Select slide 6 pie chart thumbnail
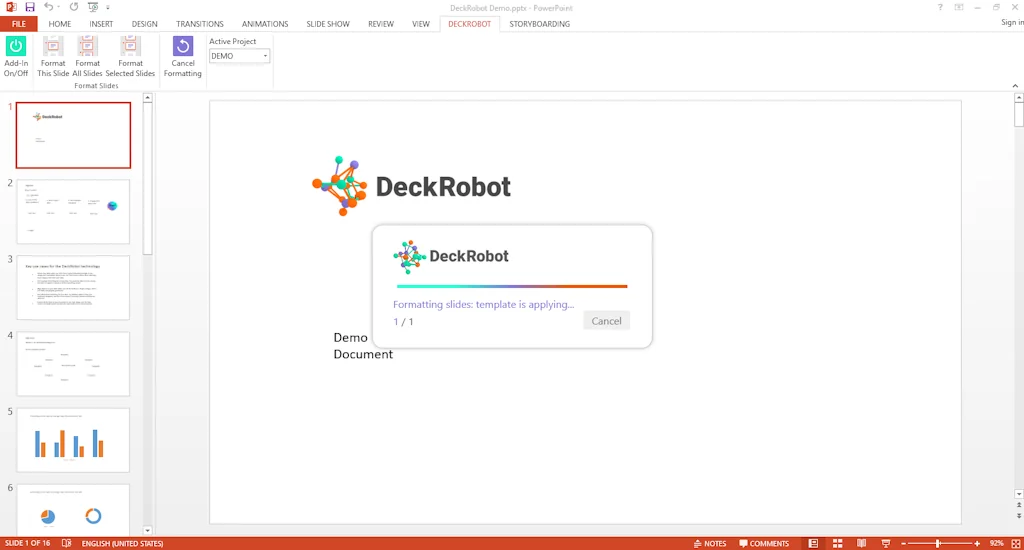 tap(73, 510)
